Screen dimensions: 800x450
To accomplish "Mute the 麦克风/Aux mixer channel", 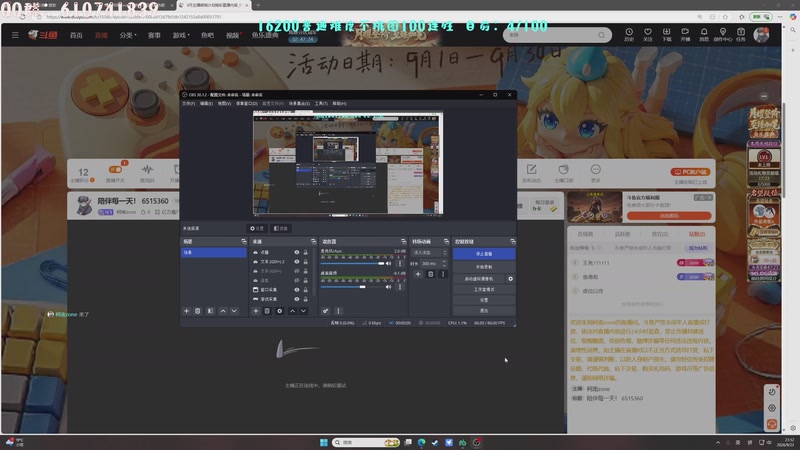I will 389,263.
